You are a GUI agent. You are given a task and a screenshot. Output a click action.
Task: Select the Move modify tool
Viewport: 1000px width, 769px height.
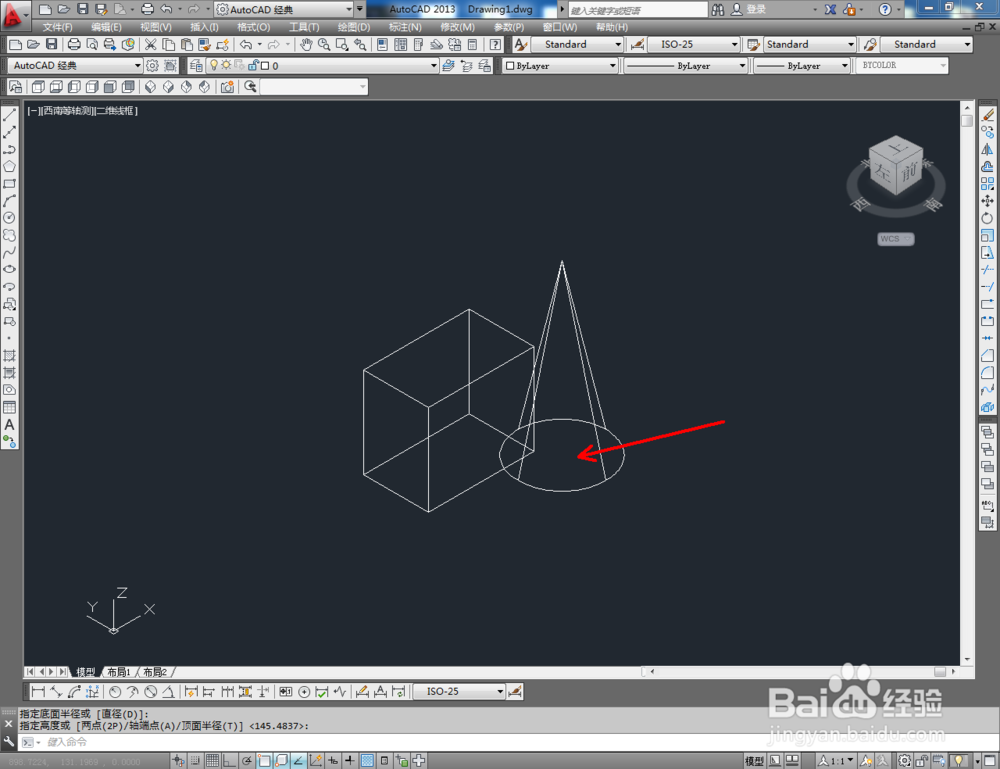point(987,201)
